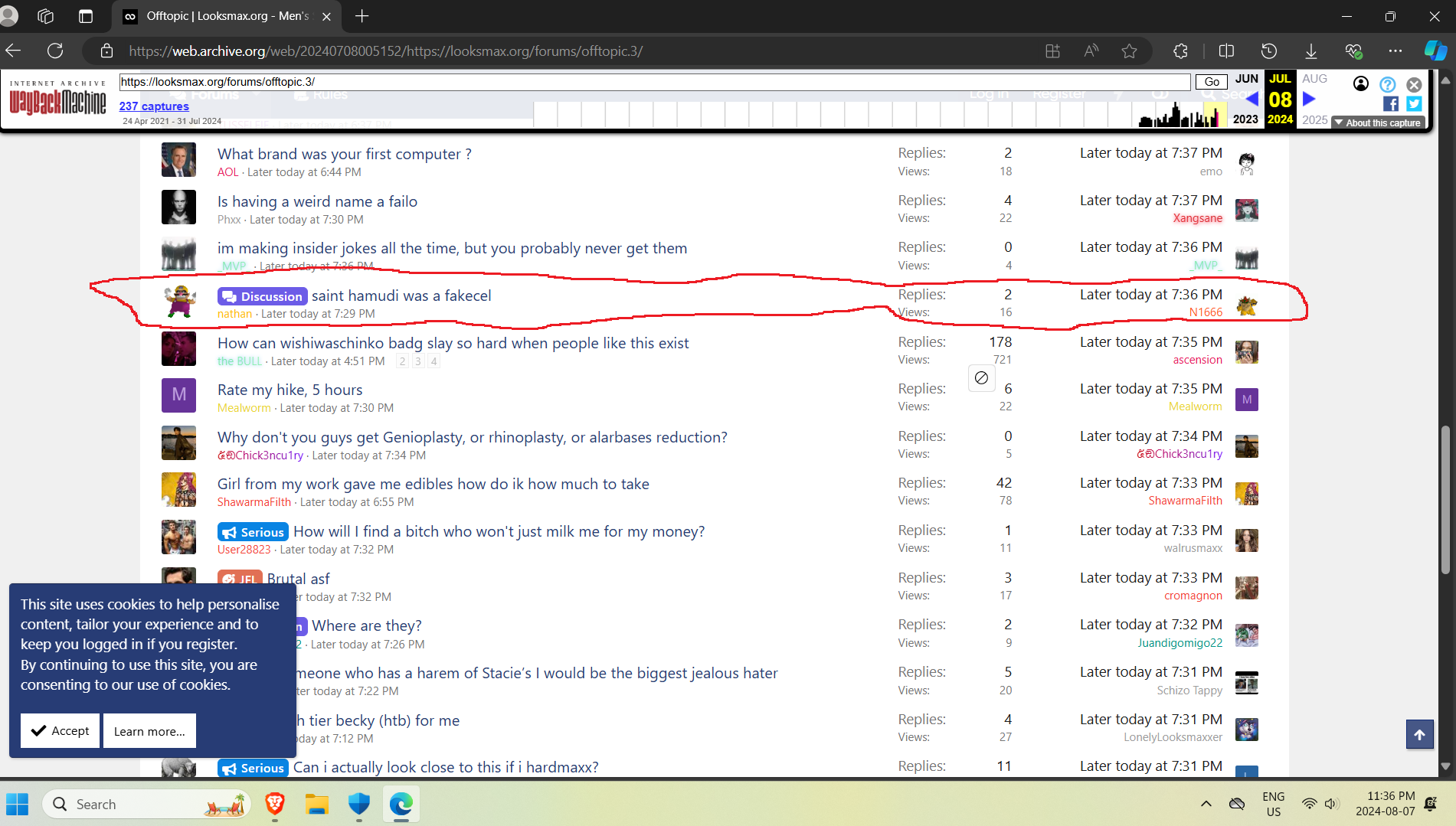Show hidden system tray icons chevron
1456x826 pixels.
(x=1206, y=804)
